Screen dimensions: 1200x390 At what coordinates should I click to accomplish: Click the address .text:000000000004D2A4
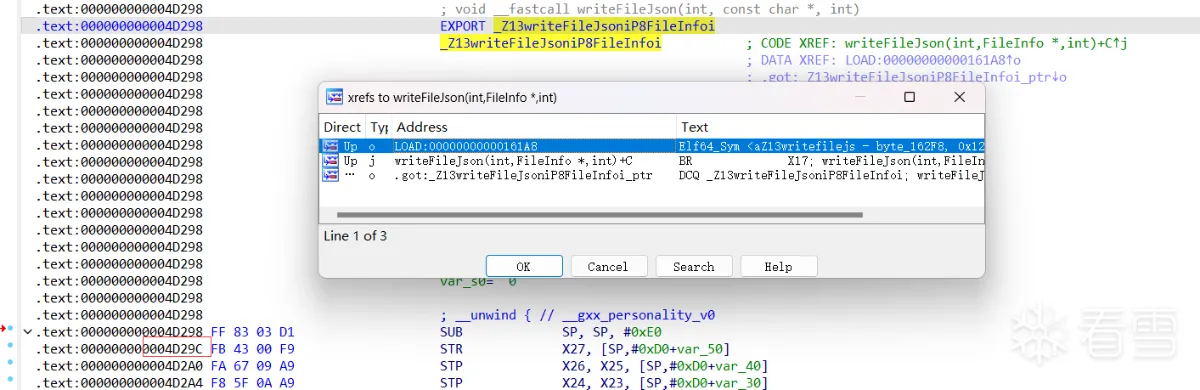point(119,382)
